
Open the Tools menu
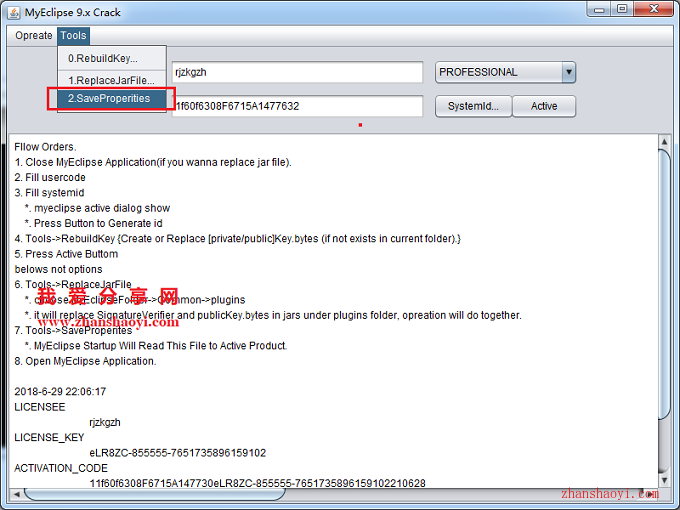tap(73, 36)
